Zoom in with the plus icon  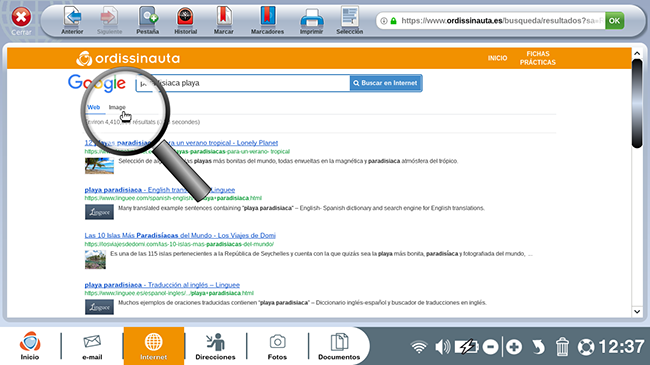pos(514,347)
